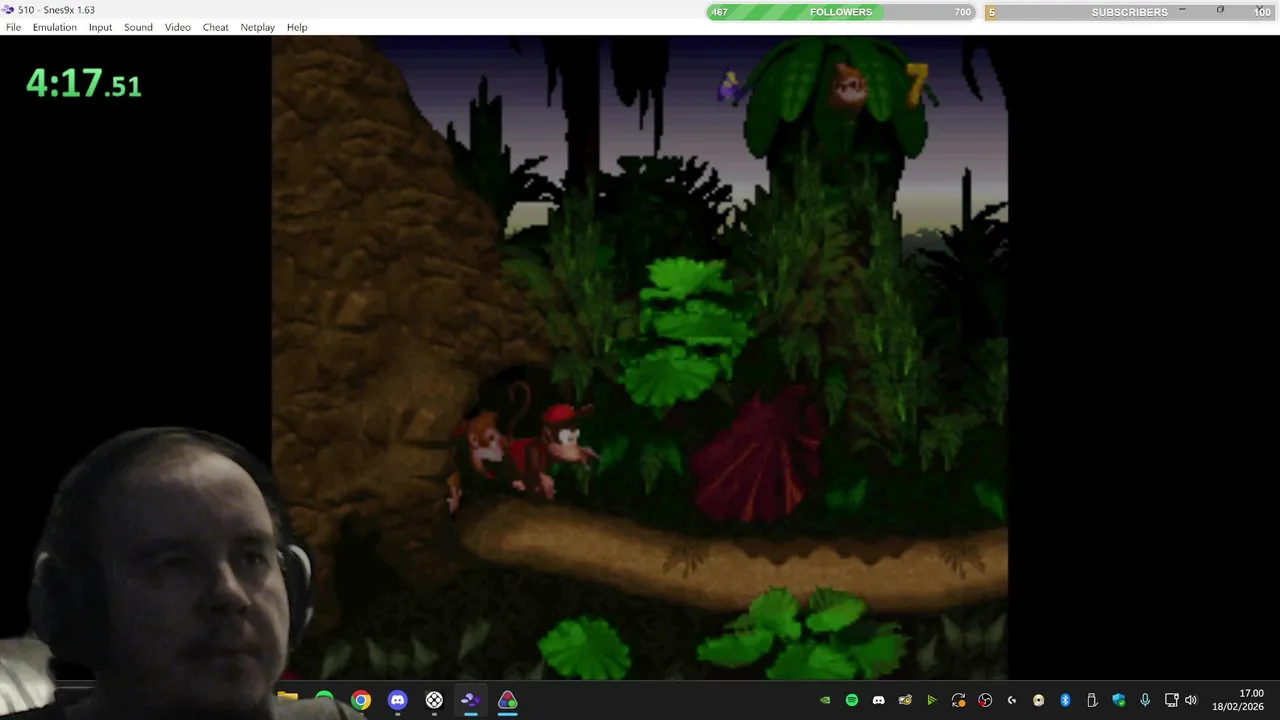Open Discord from the taskbar

pyautogui.click(x=397, y=700)
